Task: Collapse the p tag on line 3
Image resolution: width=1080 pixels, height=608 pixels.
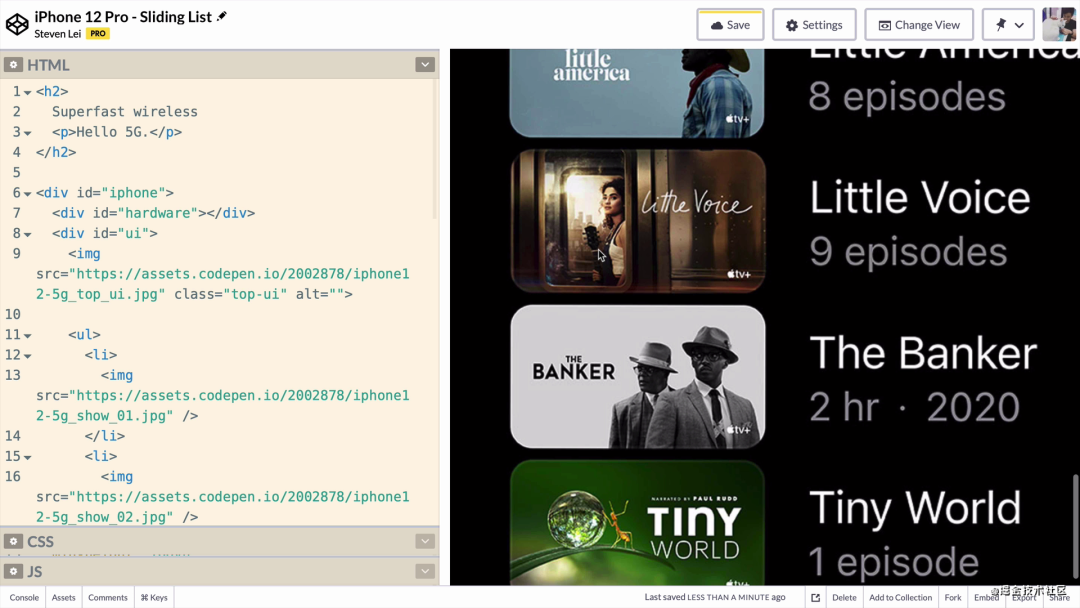Action: 28,133
